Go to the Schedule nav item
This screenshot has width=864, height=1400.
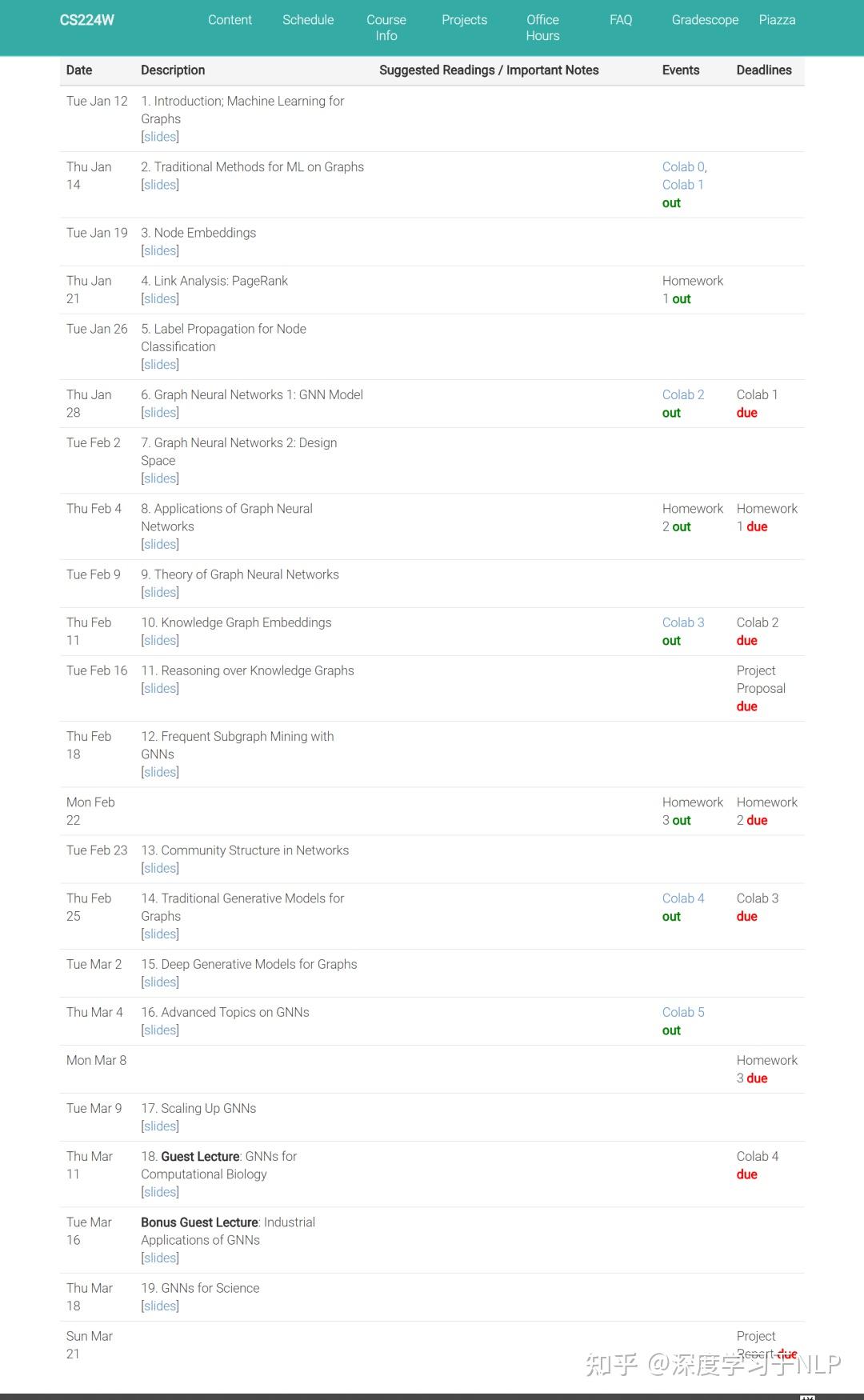(x=308, y=20)
